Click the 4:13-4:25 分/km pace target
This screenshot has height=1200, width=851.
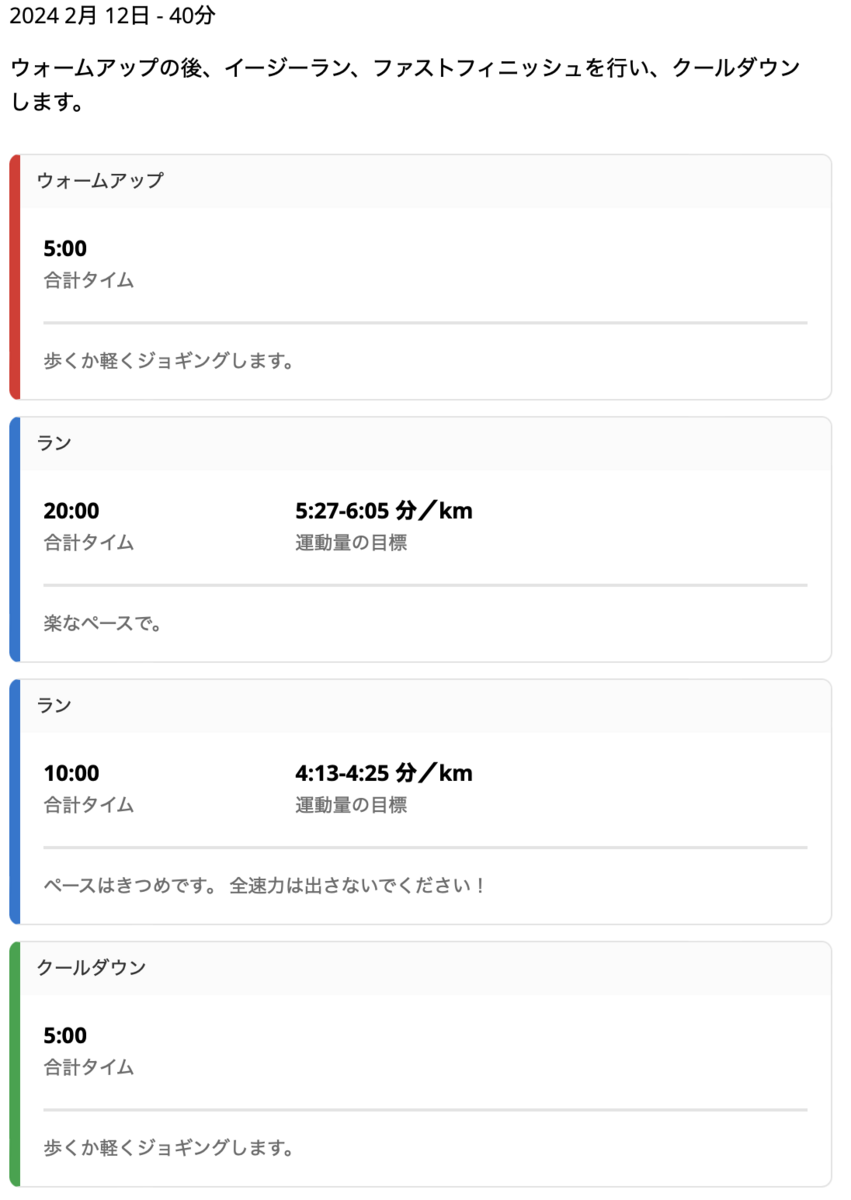pyautogui.click(x=384, y=773)
